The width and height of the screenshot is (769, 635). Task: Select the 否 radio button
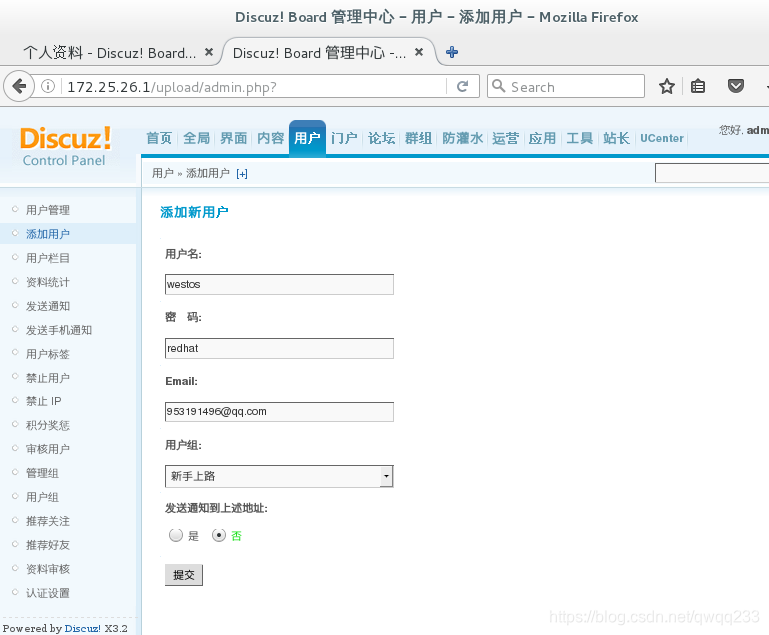219,535
